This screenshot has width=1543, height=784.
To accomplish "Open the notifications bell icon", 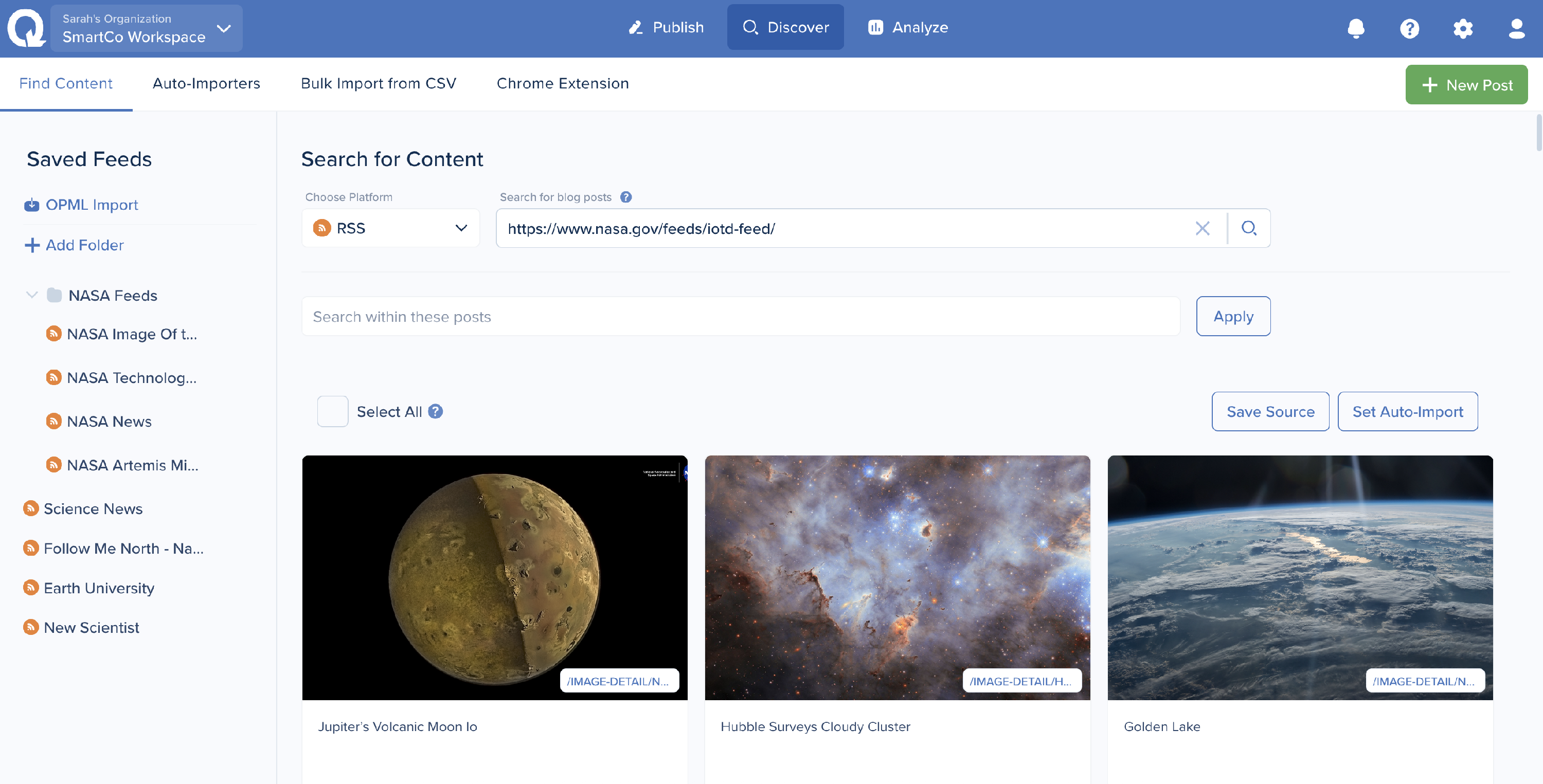I will (1355, 28).
